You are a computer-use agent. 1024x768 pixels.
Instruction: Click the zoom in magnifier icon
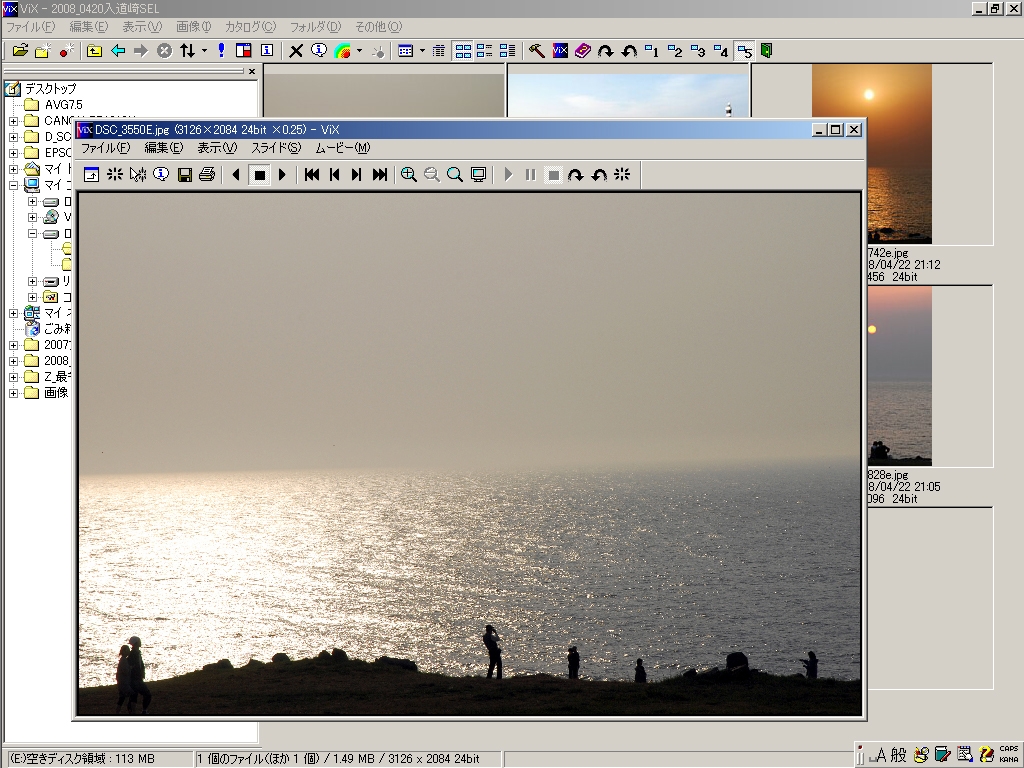[409, 175]
